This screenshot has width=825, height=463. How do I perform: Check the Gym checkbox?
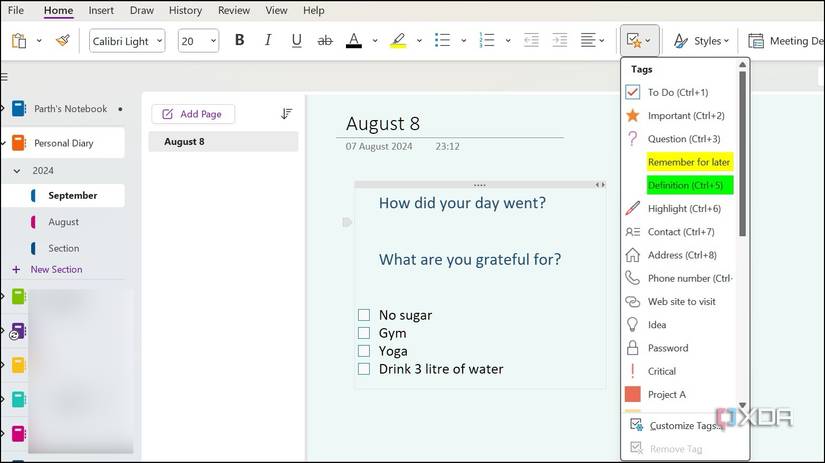click(x=364, y=333)
